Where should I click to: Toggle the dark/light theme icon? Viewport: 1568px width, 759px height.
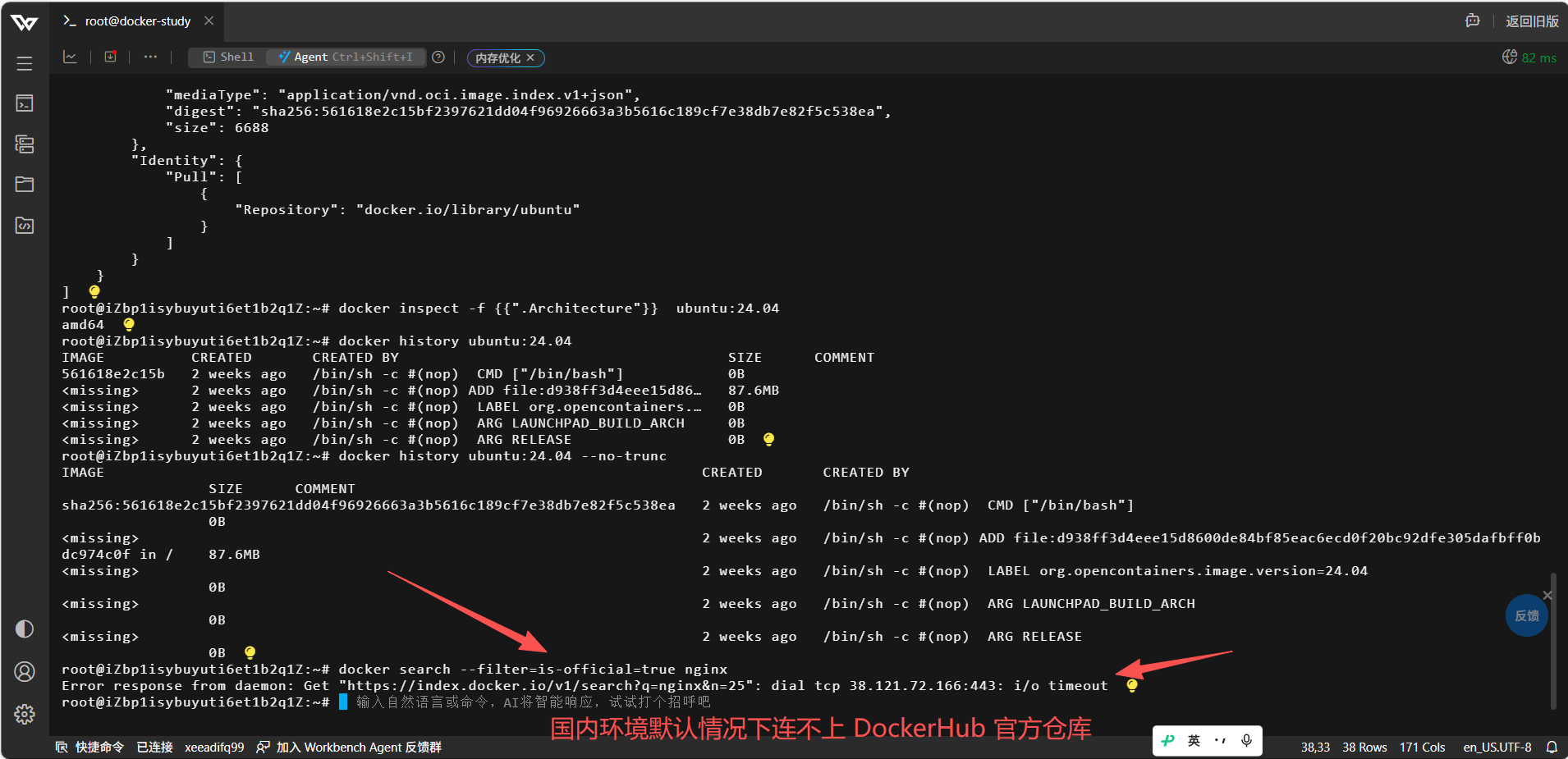click(x=25, y=629)
